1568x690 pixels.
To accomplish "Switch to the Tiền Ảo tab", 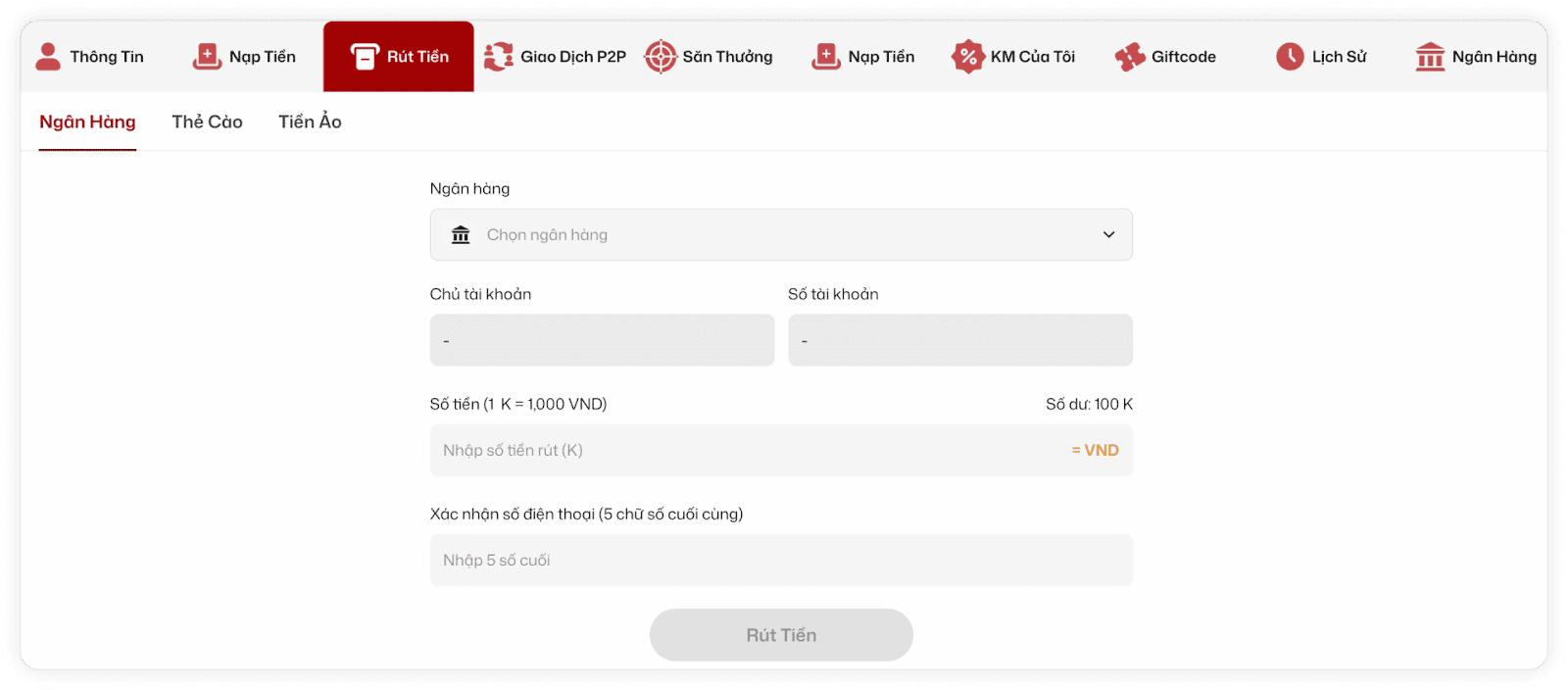I will point(310,123).
